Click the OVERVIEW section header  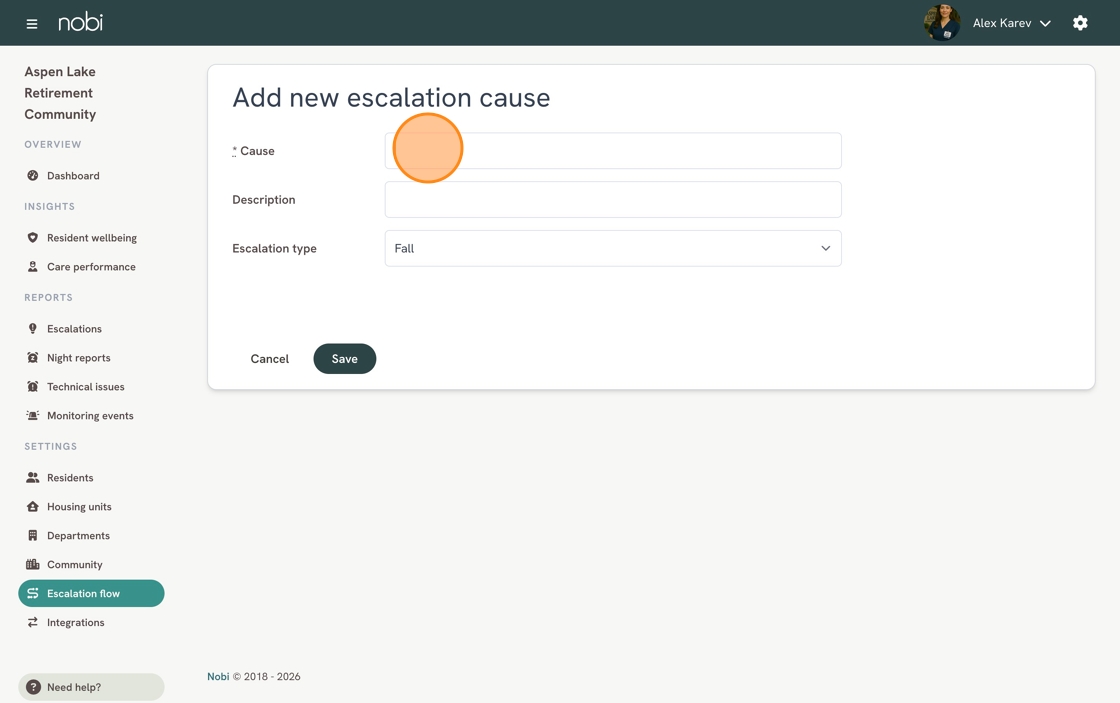(x=53, y=144)
